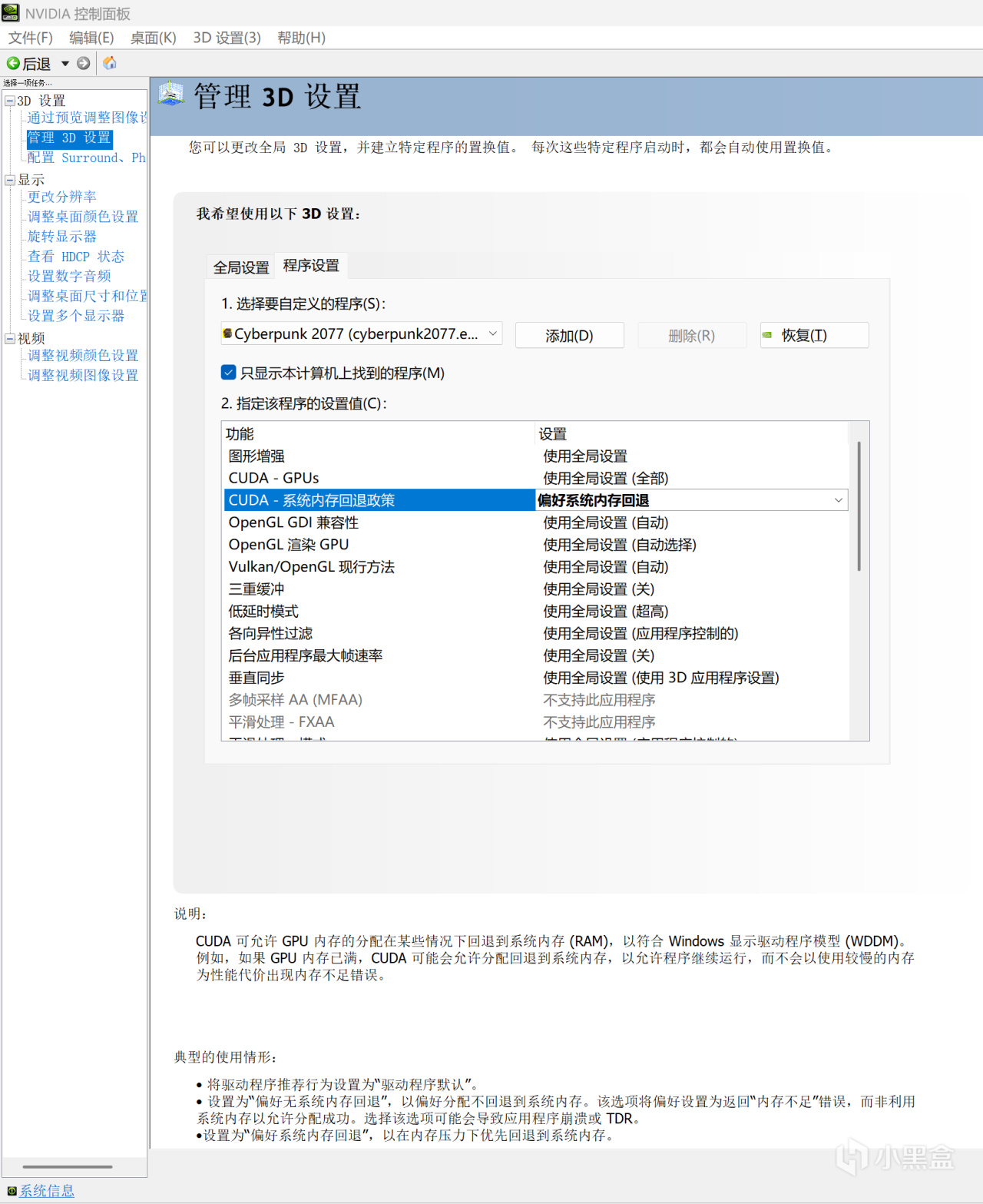Click the 后退 back button text
Image resolution: width=983 pixels, height=1204 pixels.
coord(36,64)
